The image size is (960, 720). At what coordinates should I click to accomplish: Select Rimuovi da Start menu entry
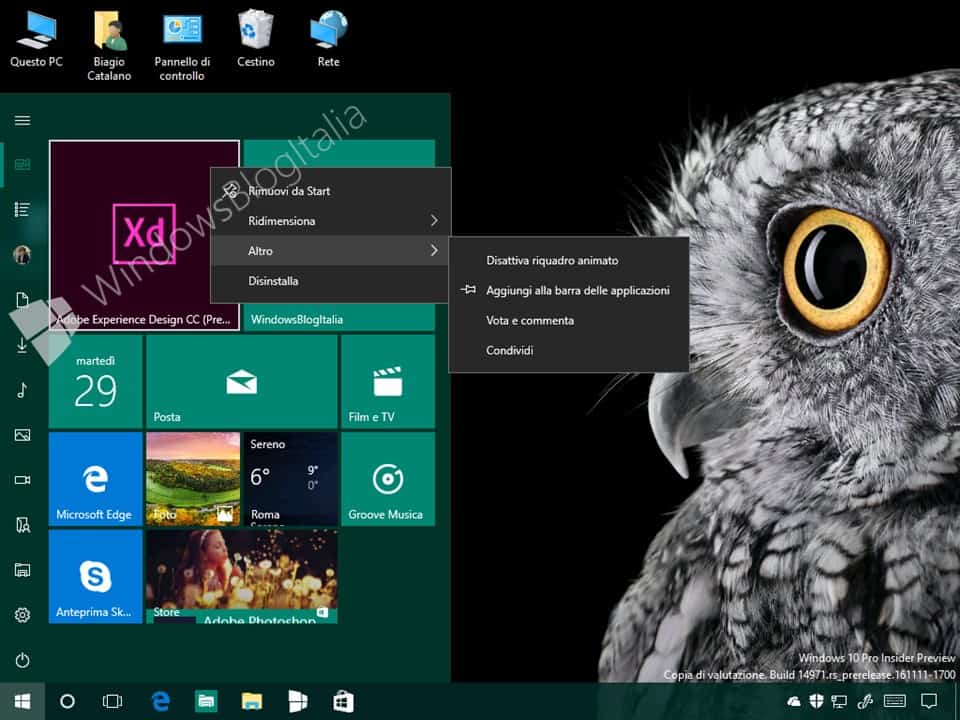point(331,191)
